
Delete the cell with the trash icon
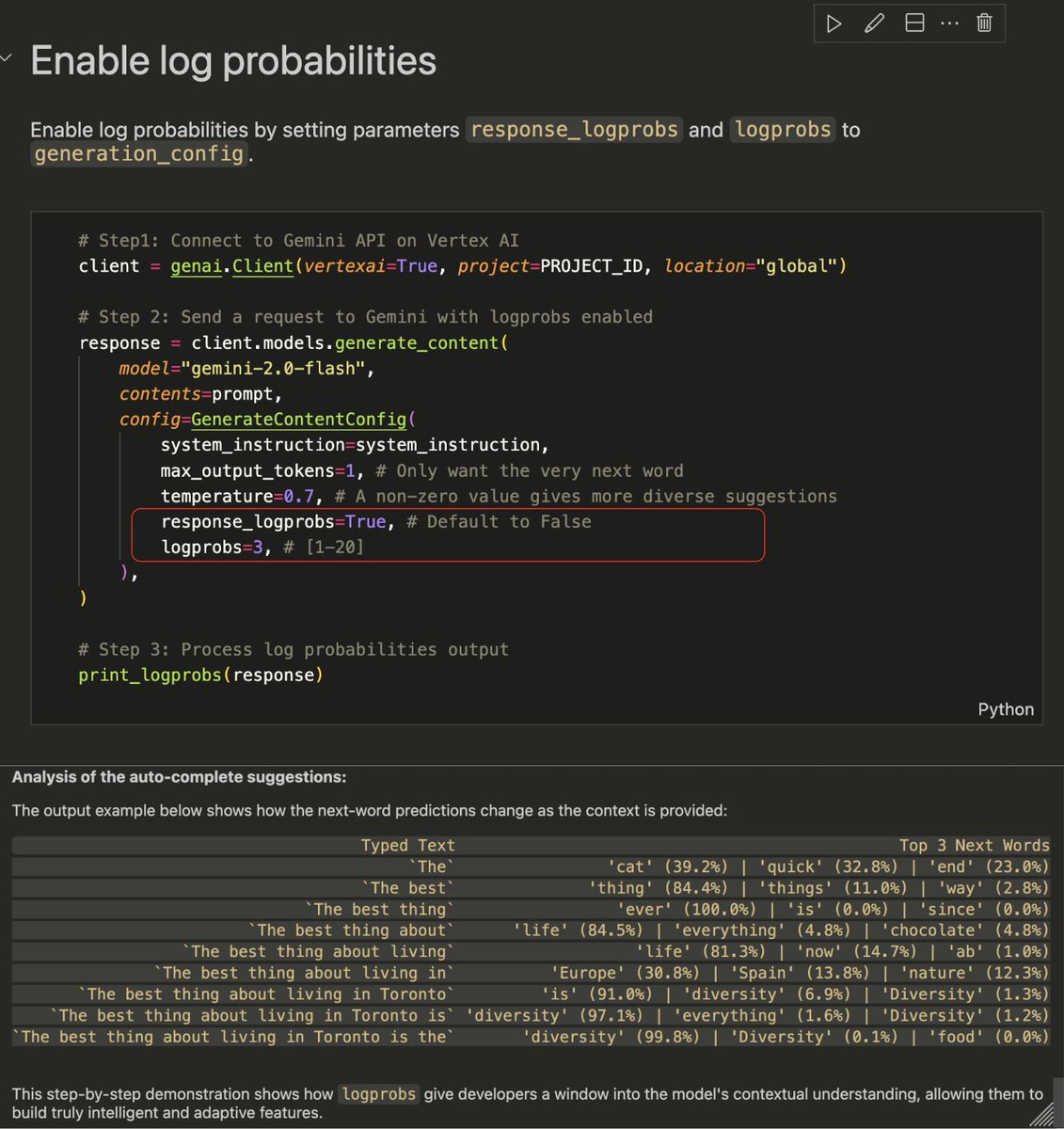tap(984, 24)
